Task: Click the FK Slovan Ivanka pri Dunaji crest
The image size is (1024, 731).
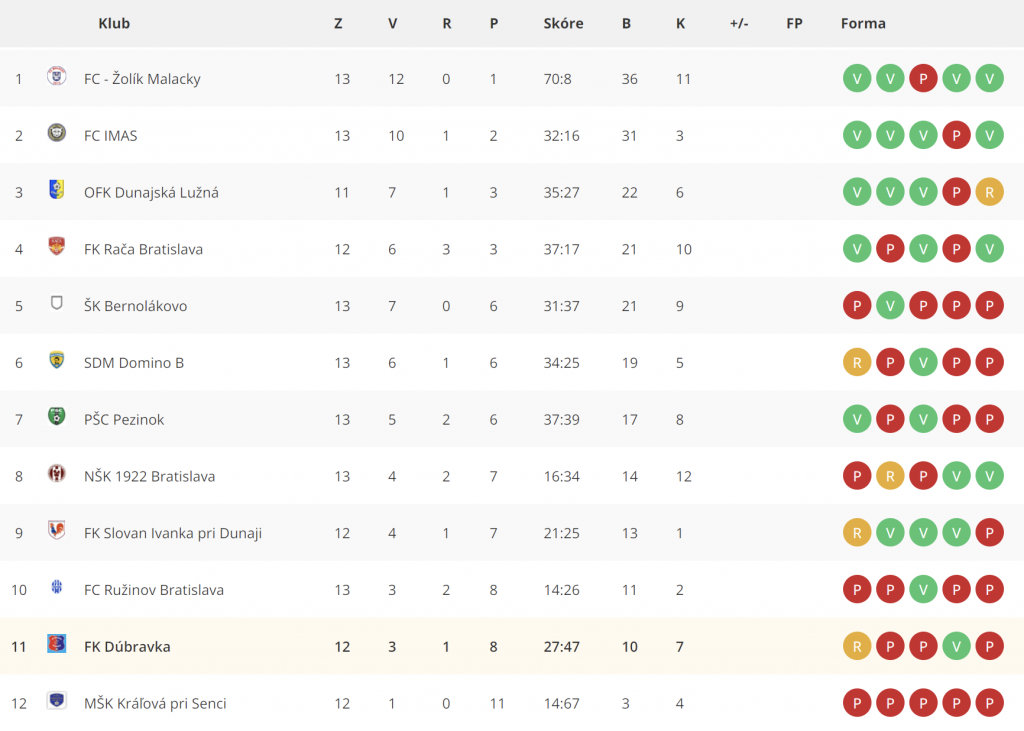Action: (x=57, y=530)
